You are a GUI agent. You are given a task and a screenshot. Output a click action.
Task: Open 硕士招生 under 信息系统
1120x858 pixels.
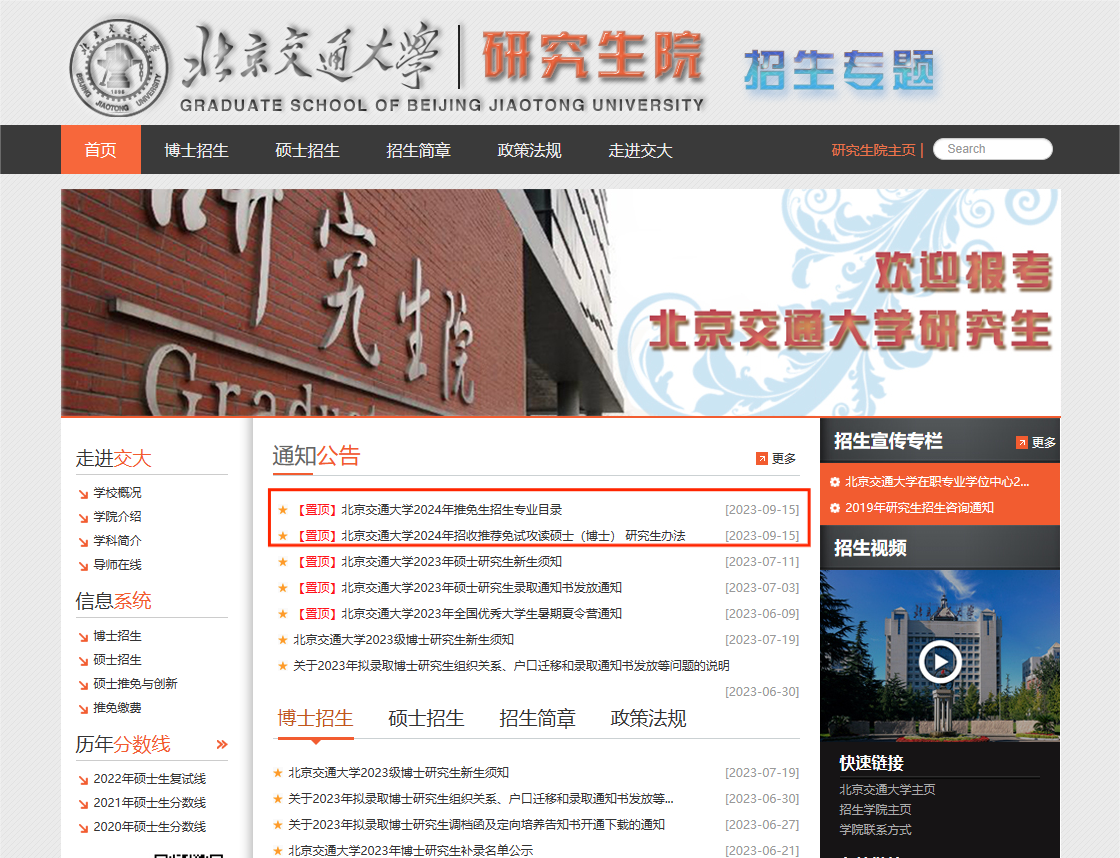[117, 660]
